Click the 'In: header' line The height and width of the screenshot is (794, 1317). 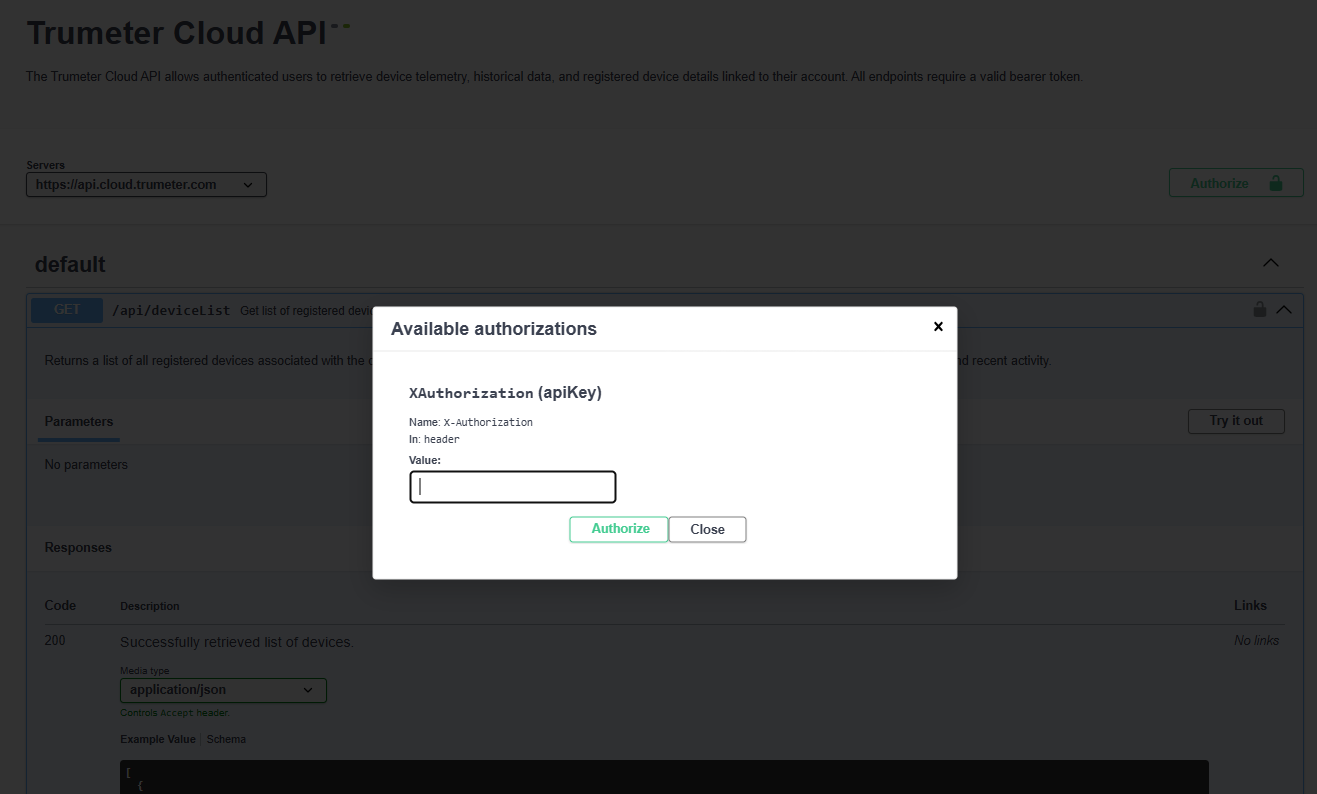pos(434,439)
